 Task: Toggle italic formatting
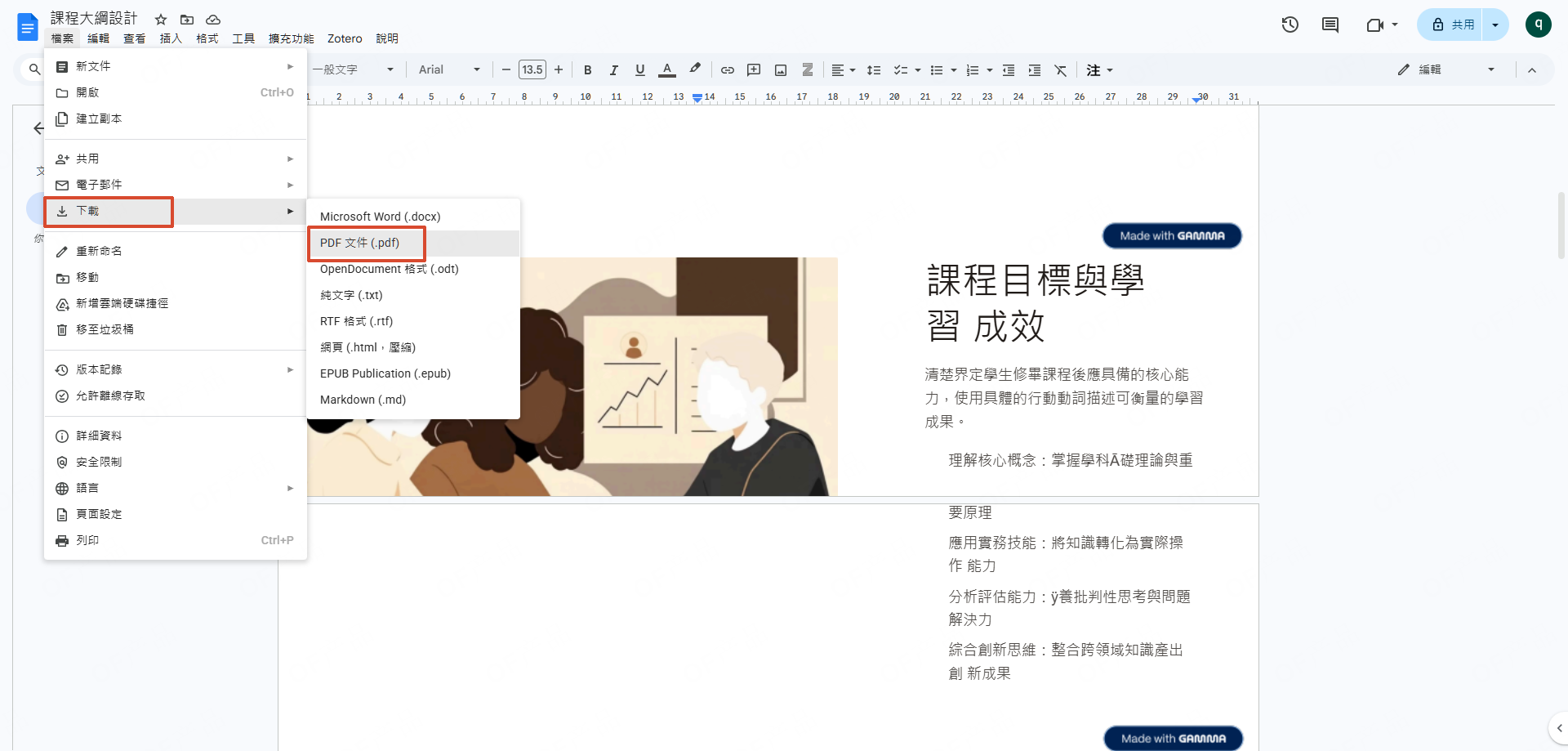[613, 69]
